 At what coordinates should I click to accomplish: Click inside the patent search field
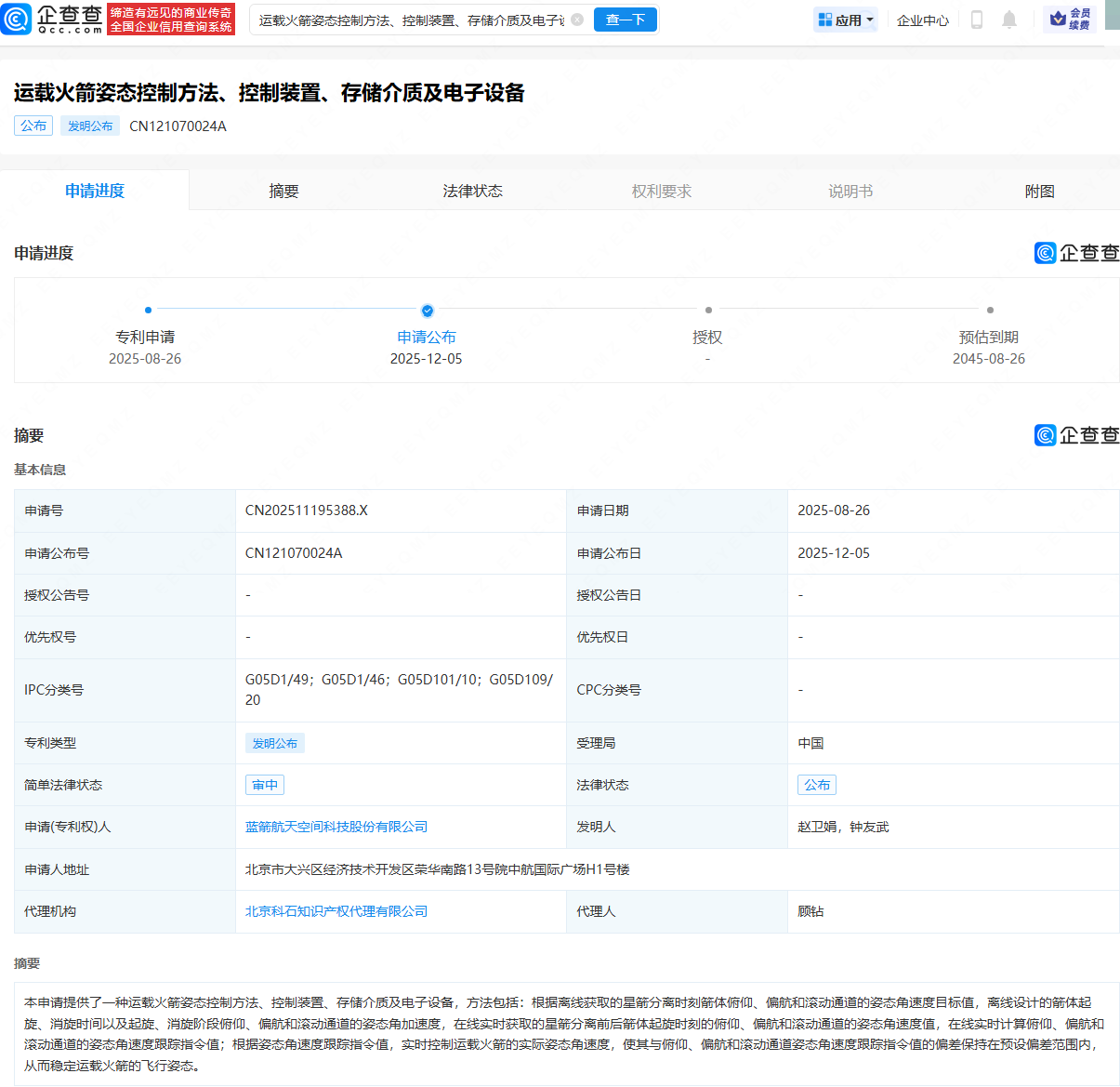coord(411,20)
